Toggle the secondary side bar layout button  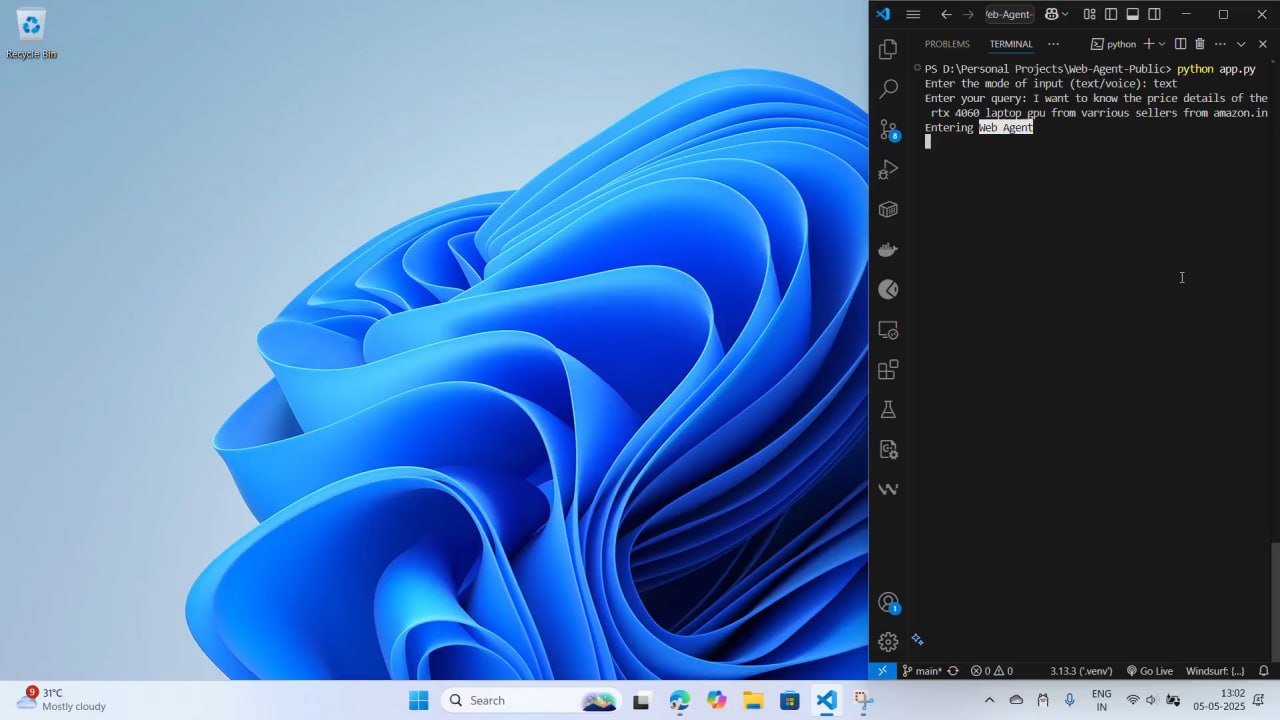click(x=1155, y=14)
